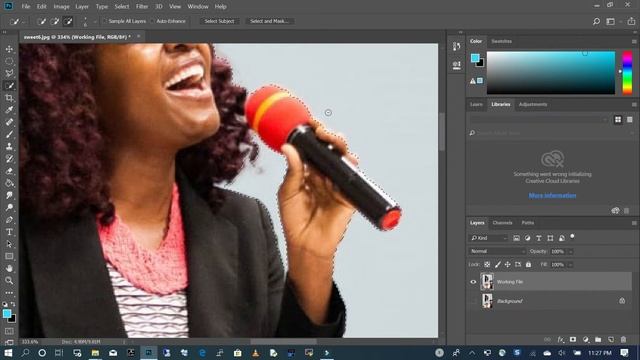640x360 pixels.
Task: Switch to the Channels tab
Action: pyautogui.click(x=502, y=223)
